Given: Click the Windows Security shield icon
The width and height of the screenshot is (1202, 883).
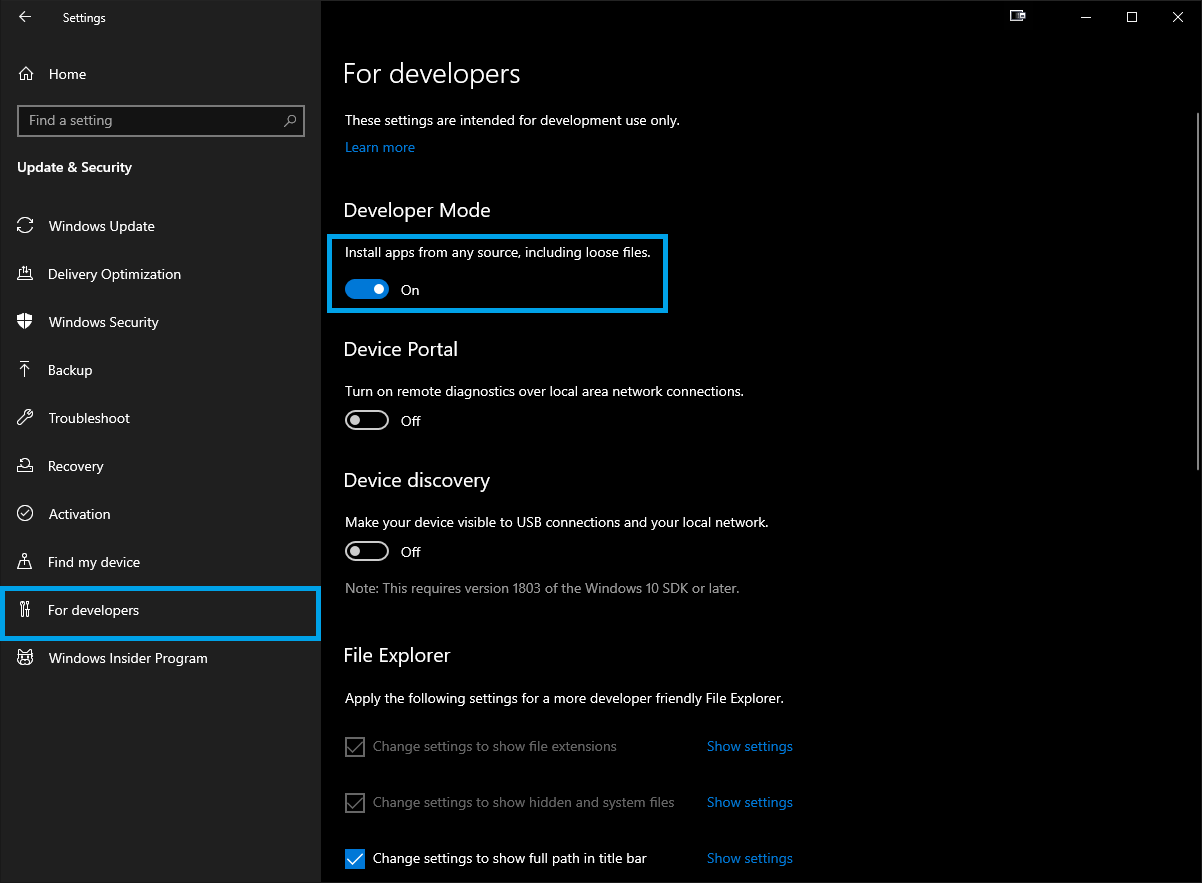Looking at the screenshot, I should pyautogui.click(x=26, y=322).
